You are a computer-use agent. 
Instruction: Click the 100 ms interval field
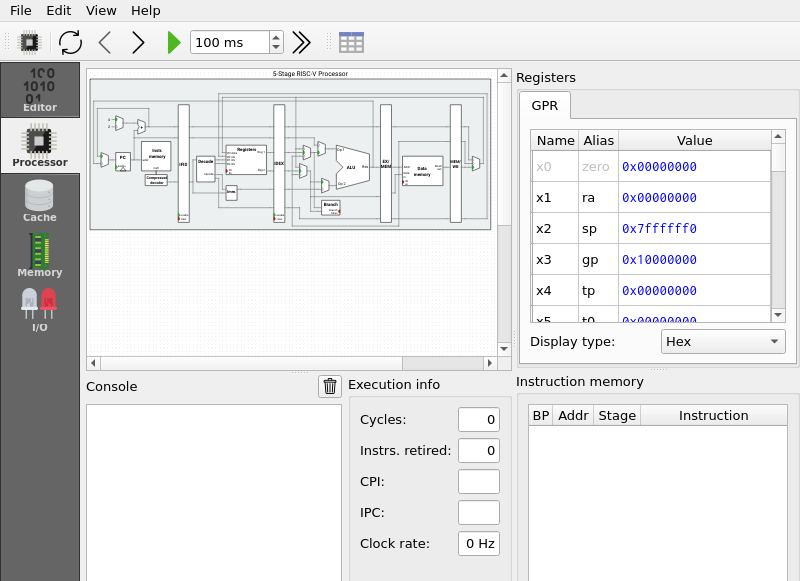point(230,42)
